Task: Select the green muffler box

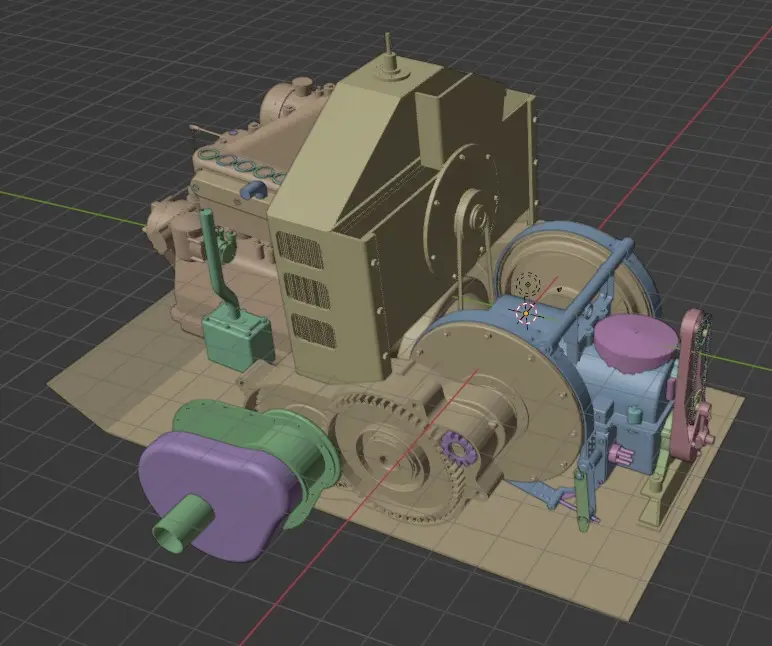Action: tap(238, 339)
